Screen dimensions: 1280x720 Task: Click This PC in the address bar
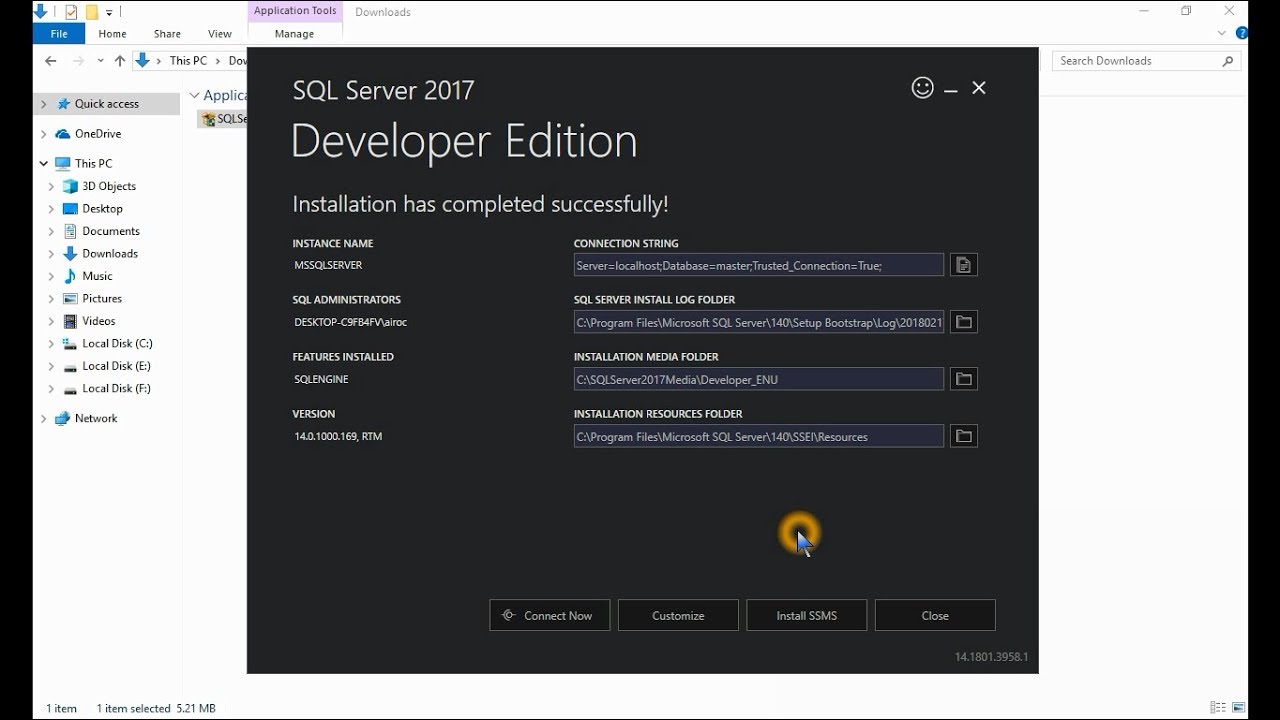pos(188,61)
